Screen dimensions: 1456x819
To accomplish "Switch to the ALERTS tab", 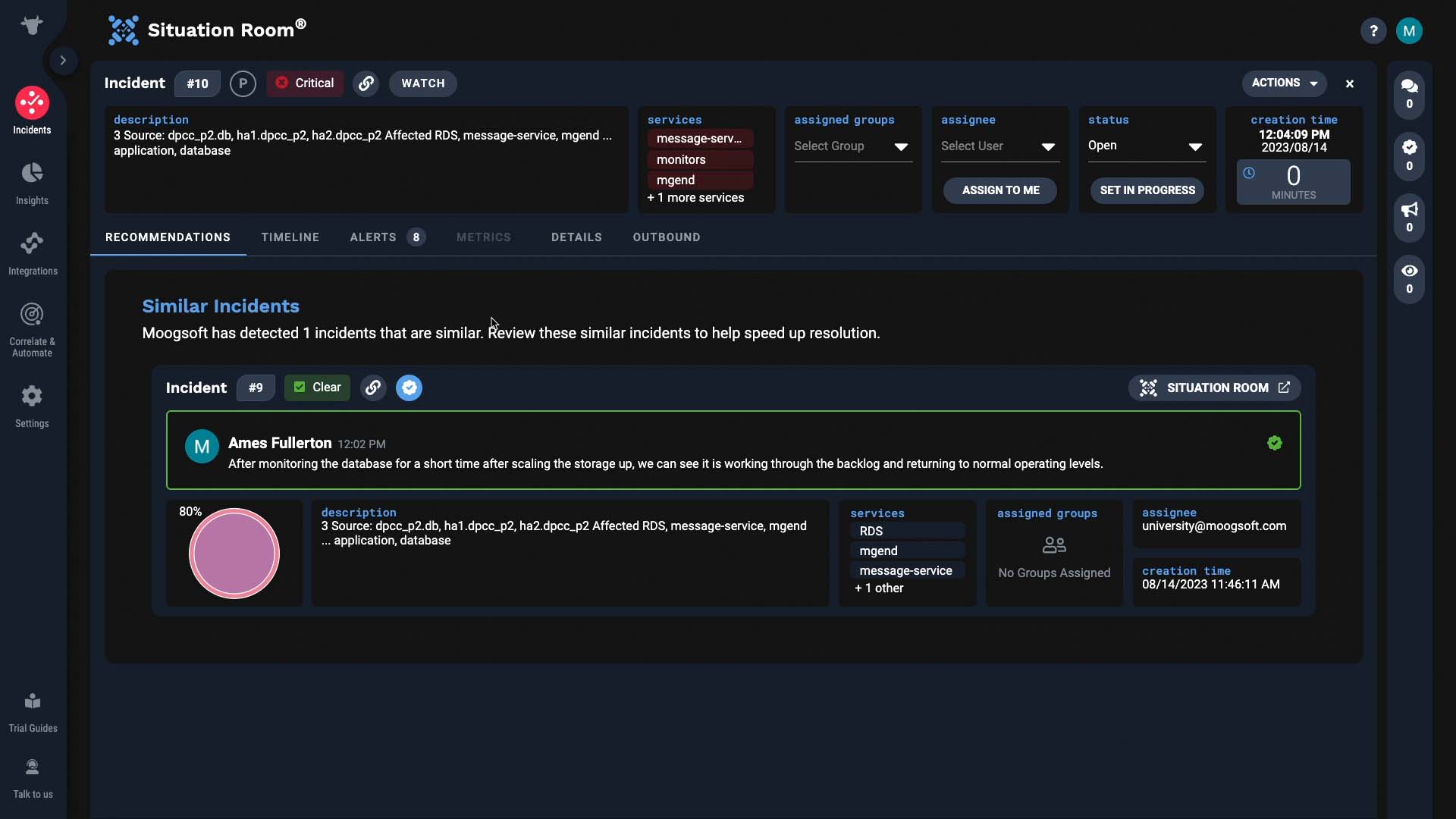I will pyautogui.click(x=386, y=237).
